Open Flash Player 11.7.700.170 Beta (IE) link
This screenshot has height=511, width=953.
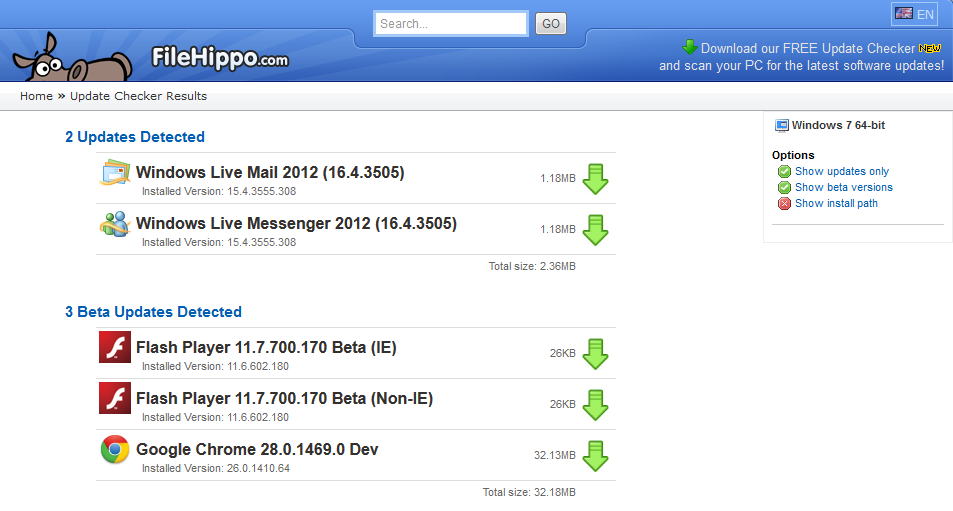pos(266,348)
